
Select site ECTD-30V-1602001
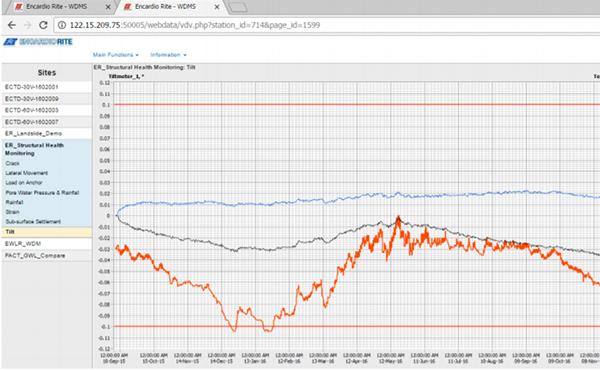pyautogui.click(x=47, y=87)
